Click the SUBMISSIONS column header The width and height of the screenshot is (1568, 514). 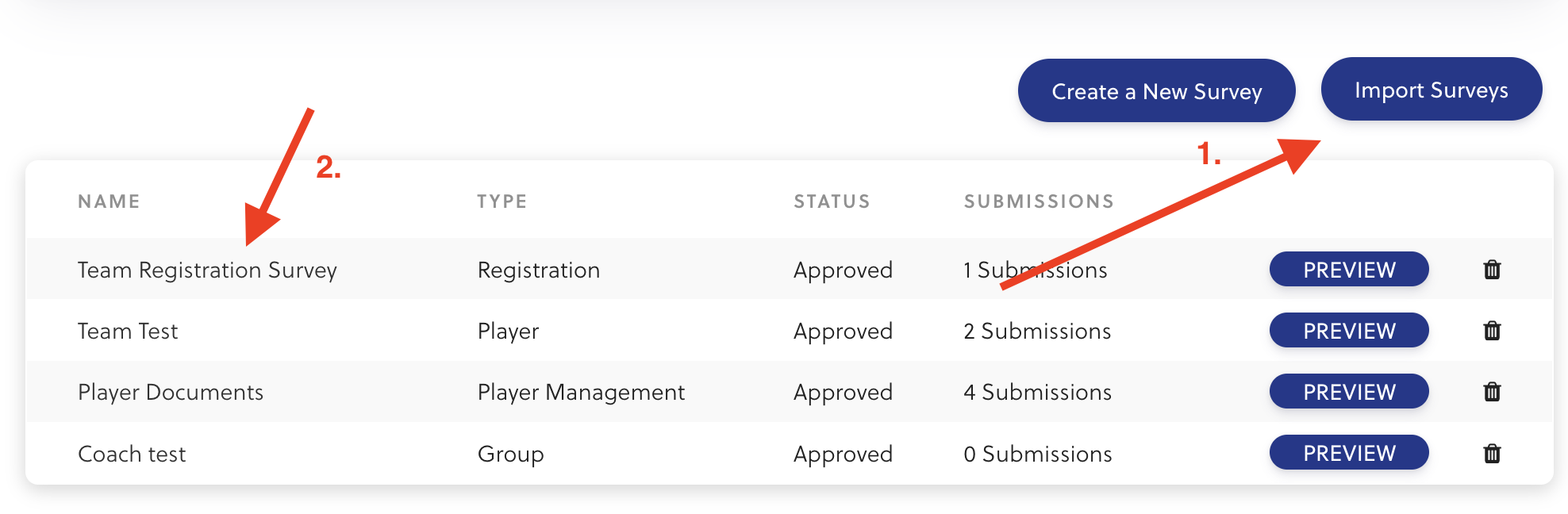pyautogui.click(x=1039, y=201)
